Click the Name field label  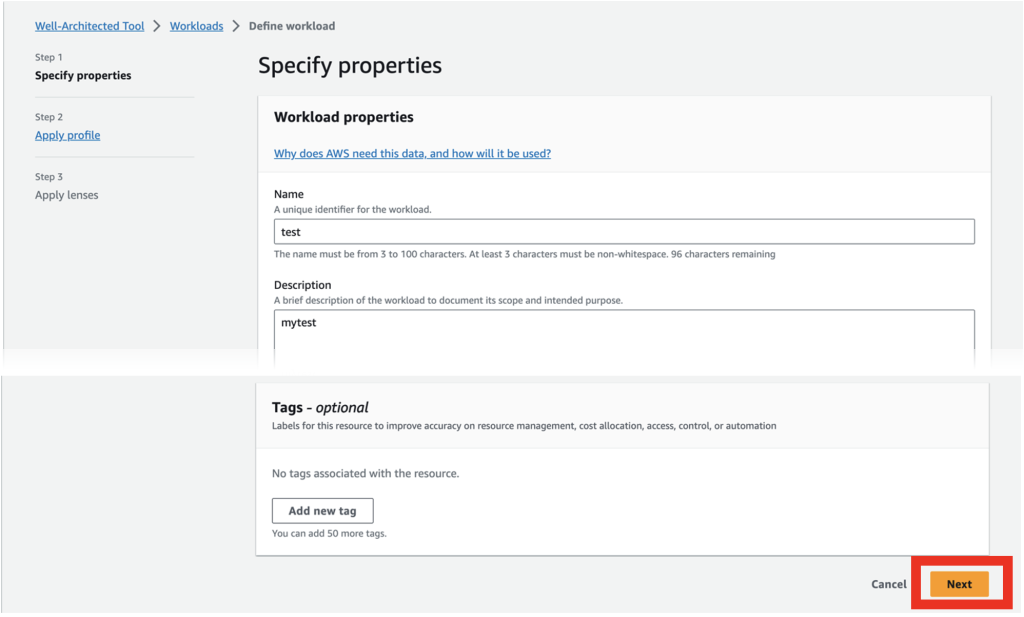[x=289, y=194]
